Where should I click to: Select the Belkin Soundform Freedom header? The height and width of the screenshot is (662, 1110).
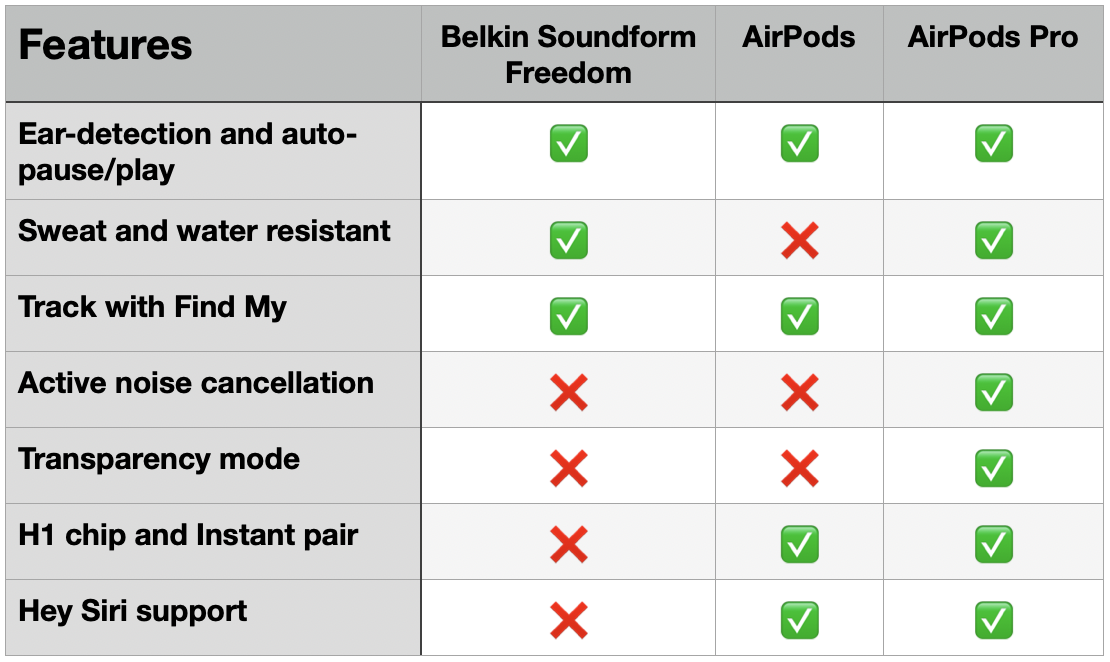(568, 55)
